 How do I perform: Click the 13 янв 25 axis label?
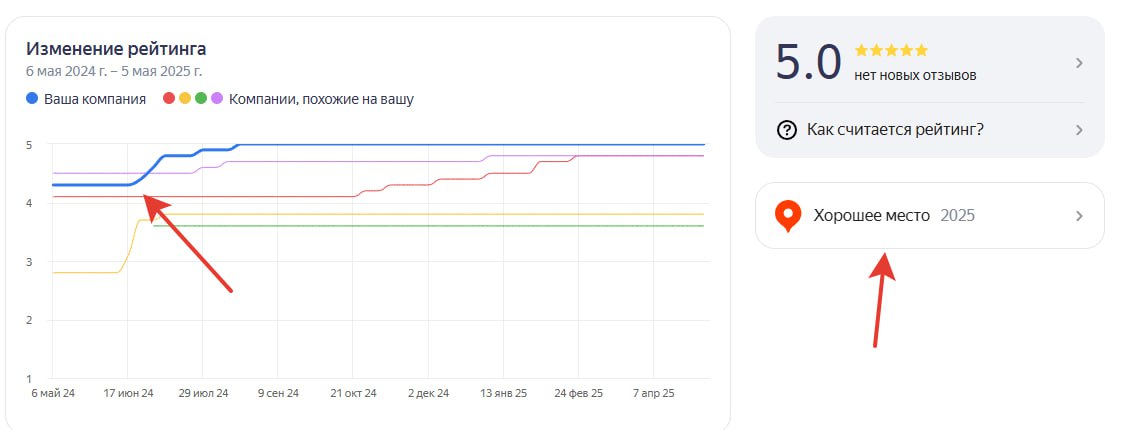coord(503,394)
